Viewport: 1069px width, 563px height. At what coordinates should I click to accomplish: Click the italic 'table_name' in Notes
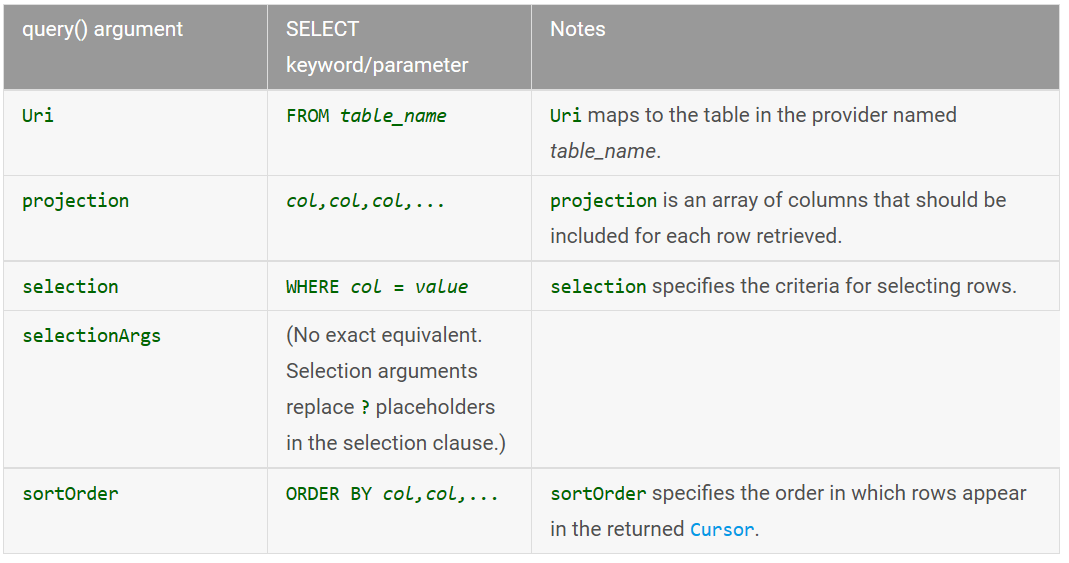coord(603,151)
